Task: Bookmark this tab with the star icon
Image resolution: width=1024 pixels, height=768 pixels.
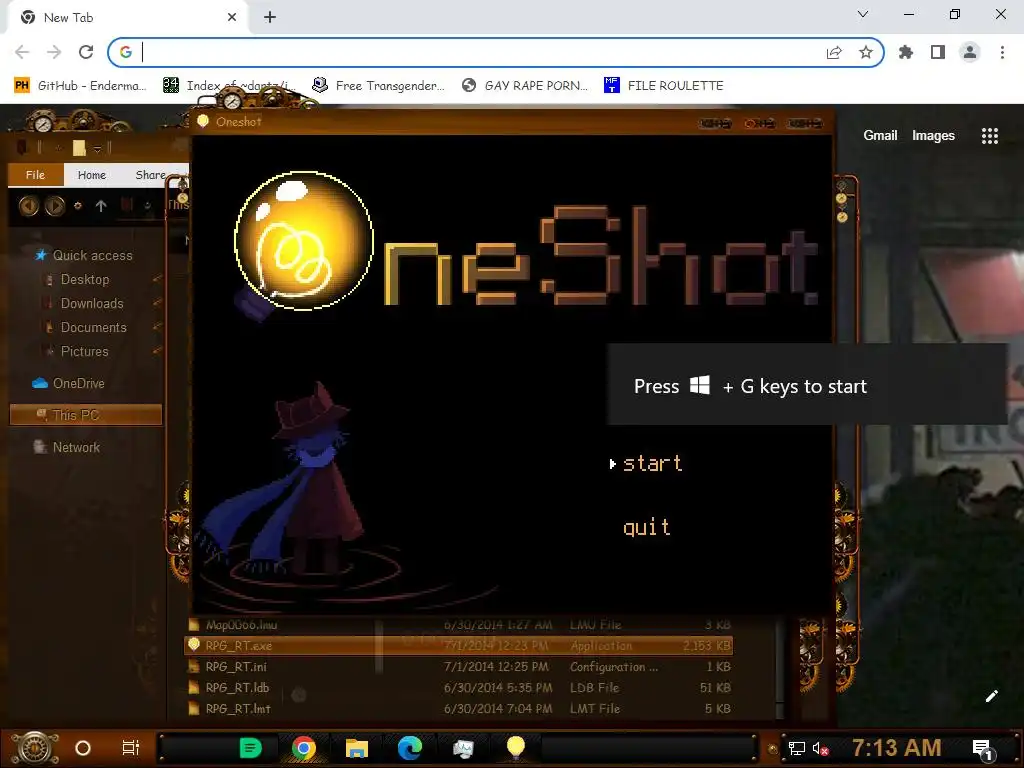Action: [866, 52]
